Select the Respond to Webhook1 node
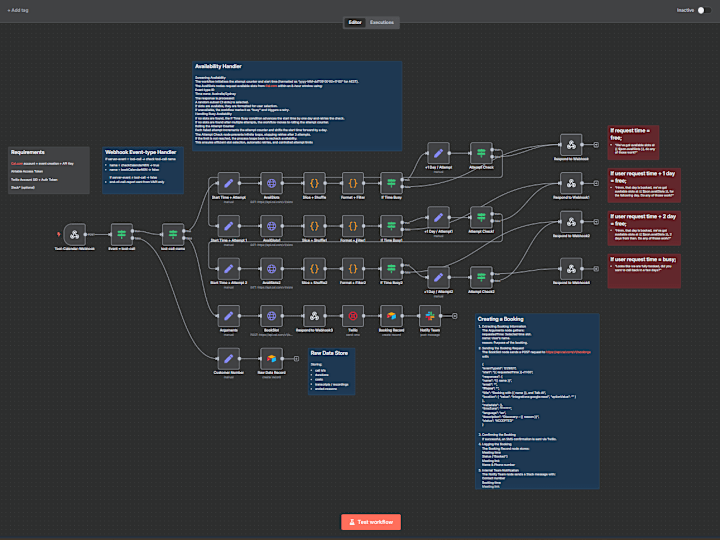 (x=571, y=183)
